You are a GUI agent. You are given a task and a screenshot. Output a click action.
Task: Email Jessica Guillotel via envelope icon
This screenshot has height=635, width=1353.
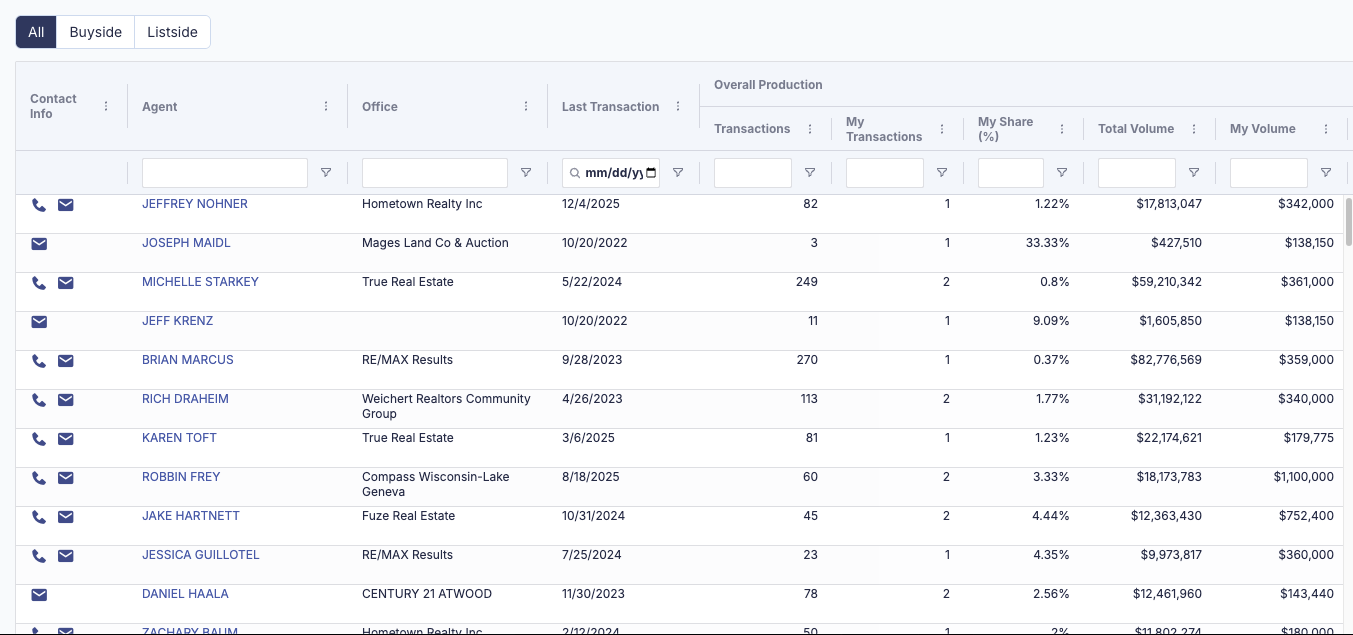coord(65,556)
